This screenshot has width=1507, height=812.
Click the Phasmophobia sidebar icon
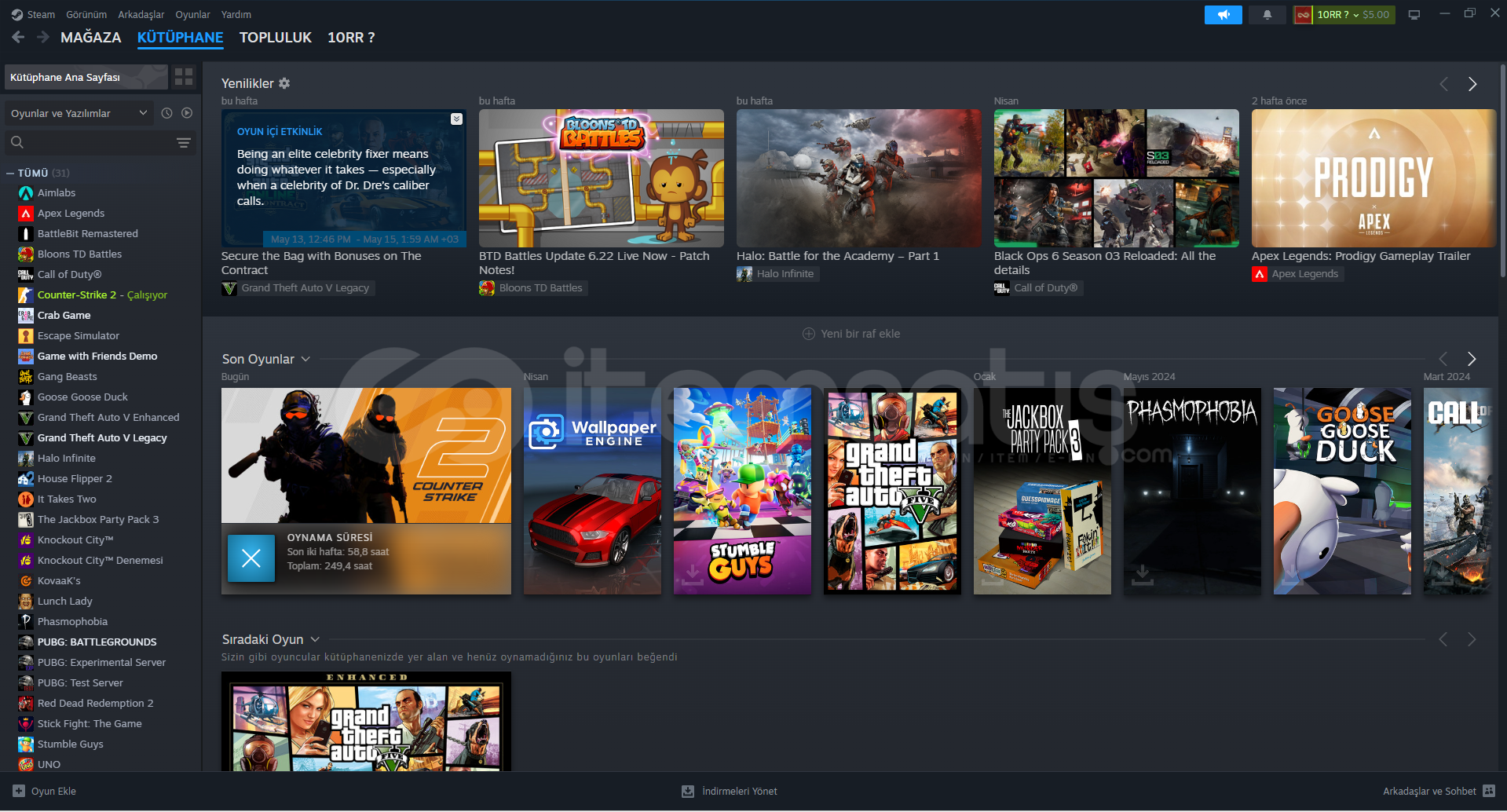pos(26,622)
